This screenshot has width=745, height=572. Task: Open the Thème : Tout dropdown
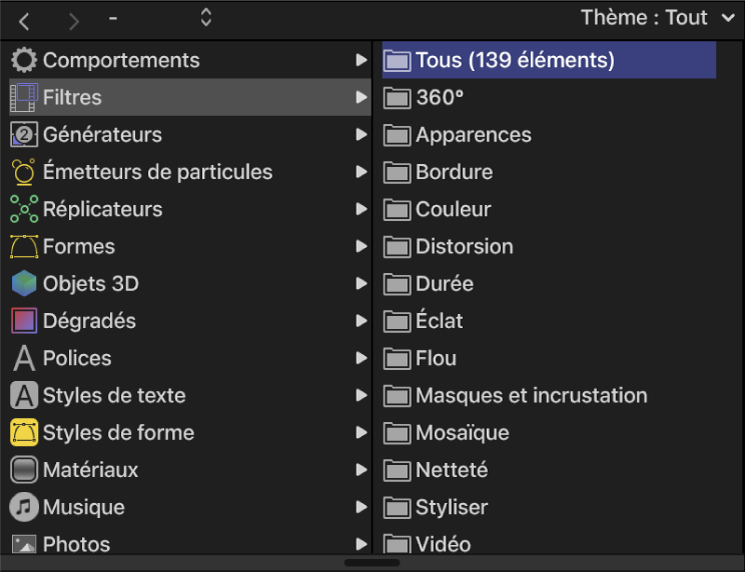[657, 18]
